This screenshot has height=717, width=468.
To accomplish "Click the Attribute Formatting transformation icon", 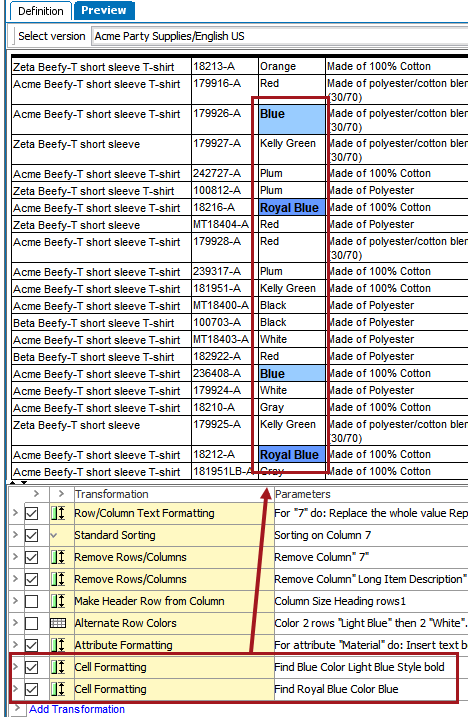I will coord(58,645).
